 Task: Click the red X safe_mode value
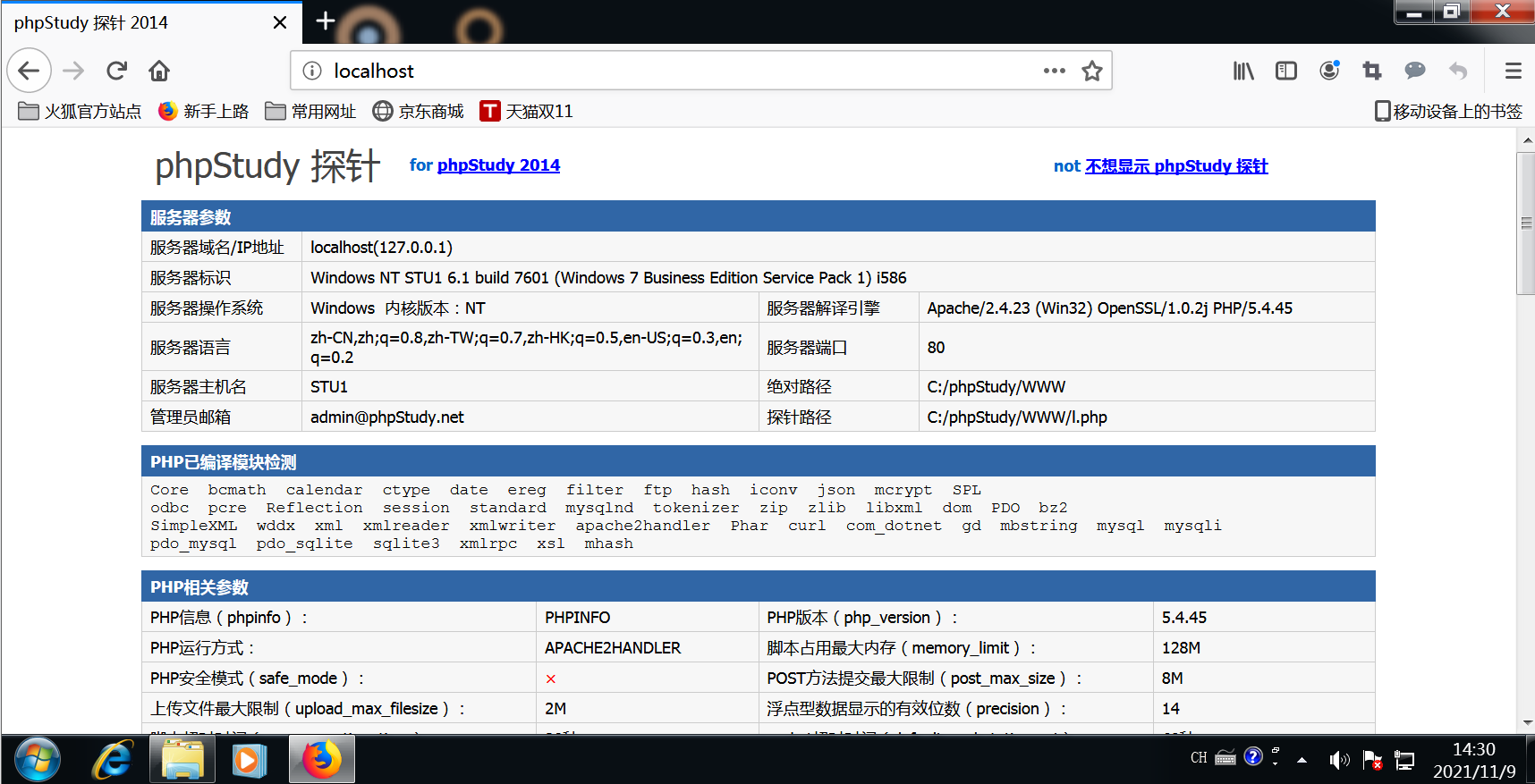(x=551, y=679)
